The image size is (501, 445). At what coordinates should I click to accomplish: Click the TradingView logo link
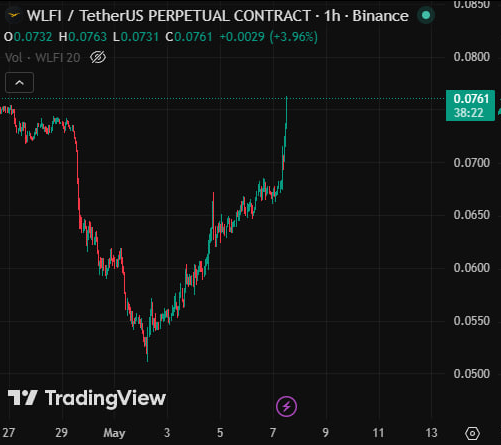(x=87, y=398)
